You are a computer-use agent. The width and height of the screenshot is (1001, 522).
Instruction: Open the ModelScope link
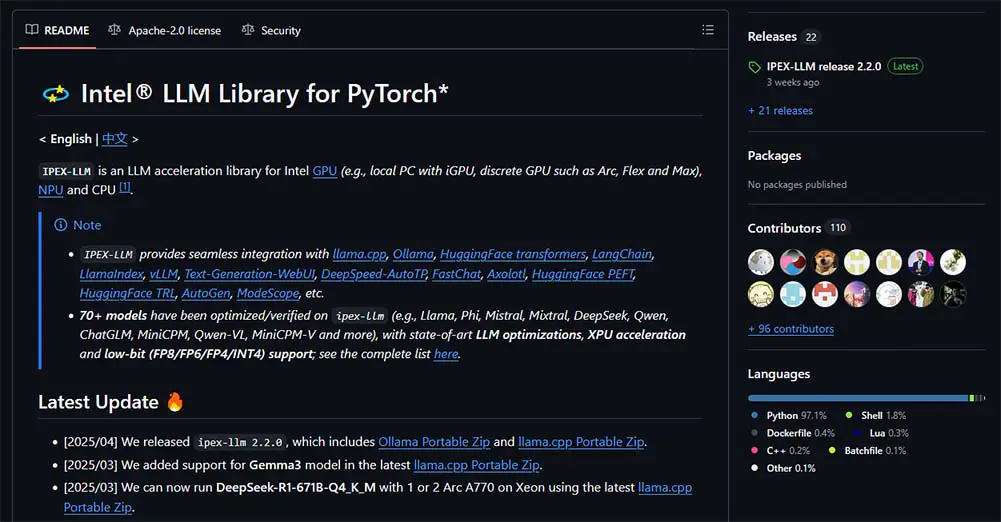click(267, 293)
